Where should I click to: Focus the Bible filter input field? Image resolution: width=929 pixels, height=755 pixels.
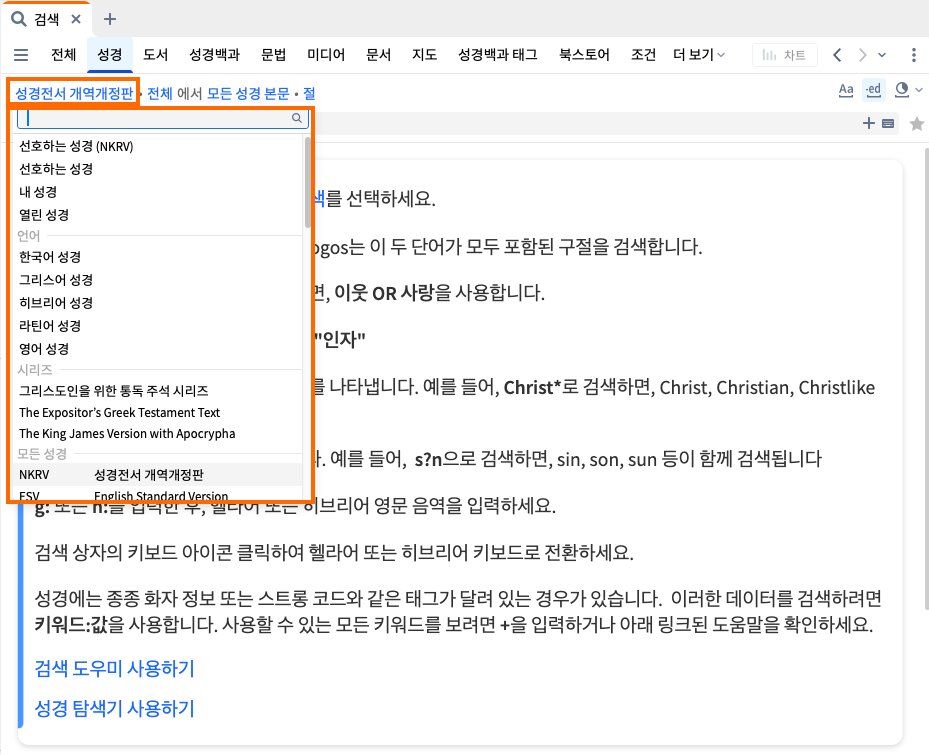(163, 118)
